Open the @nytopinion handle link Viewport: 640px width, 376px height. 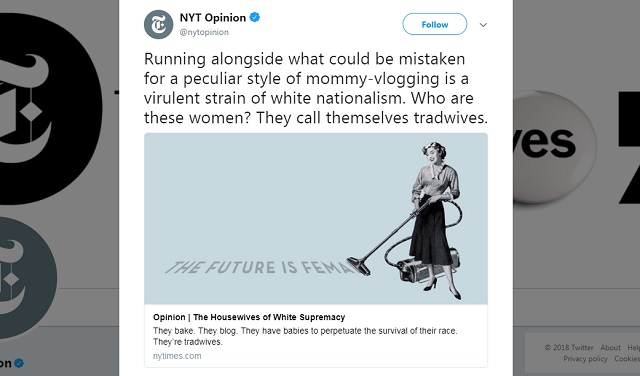tap(204, 32)
